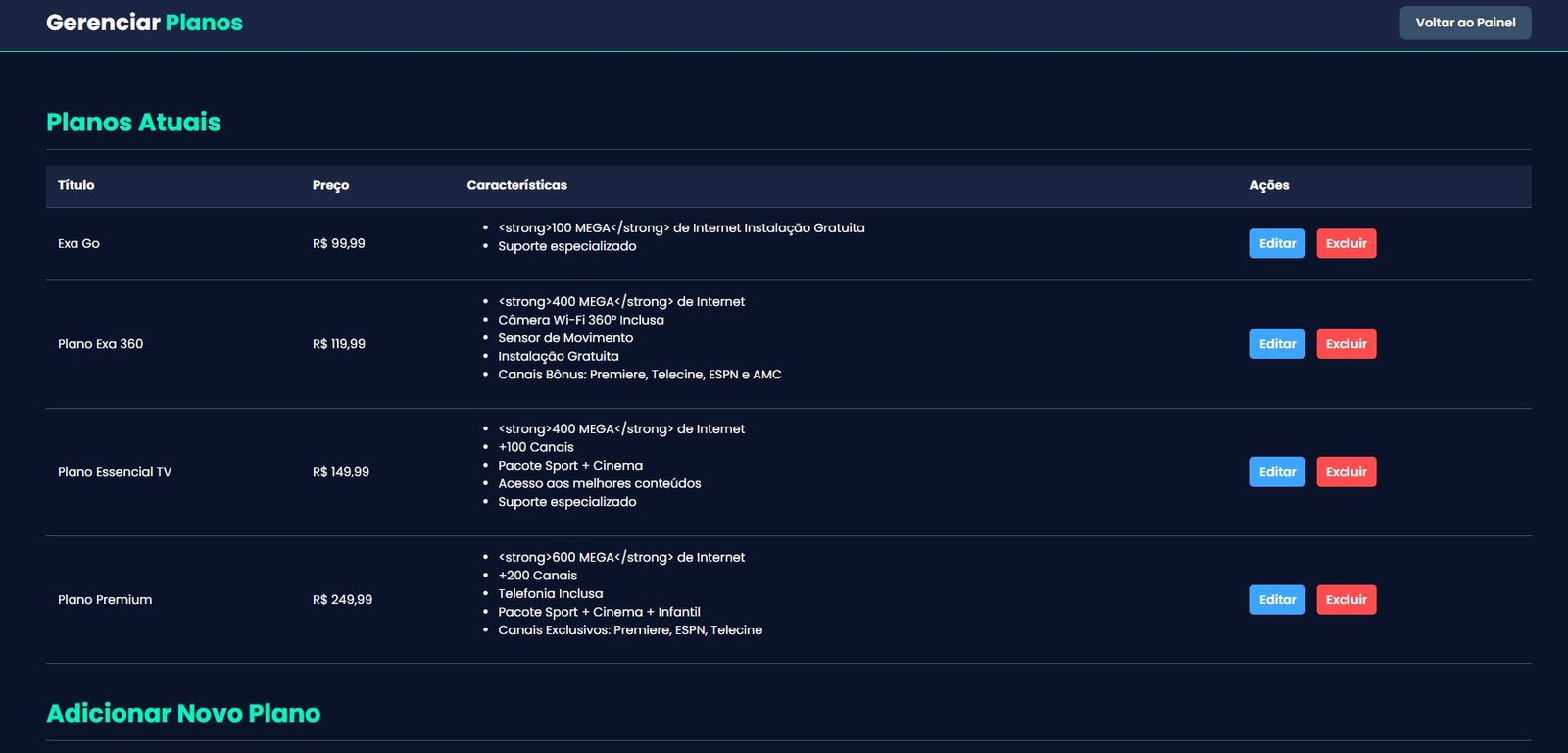1568x753 pixels.
Task: Select the Exa Go title cell
Action: 78,244
